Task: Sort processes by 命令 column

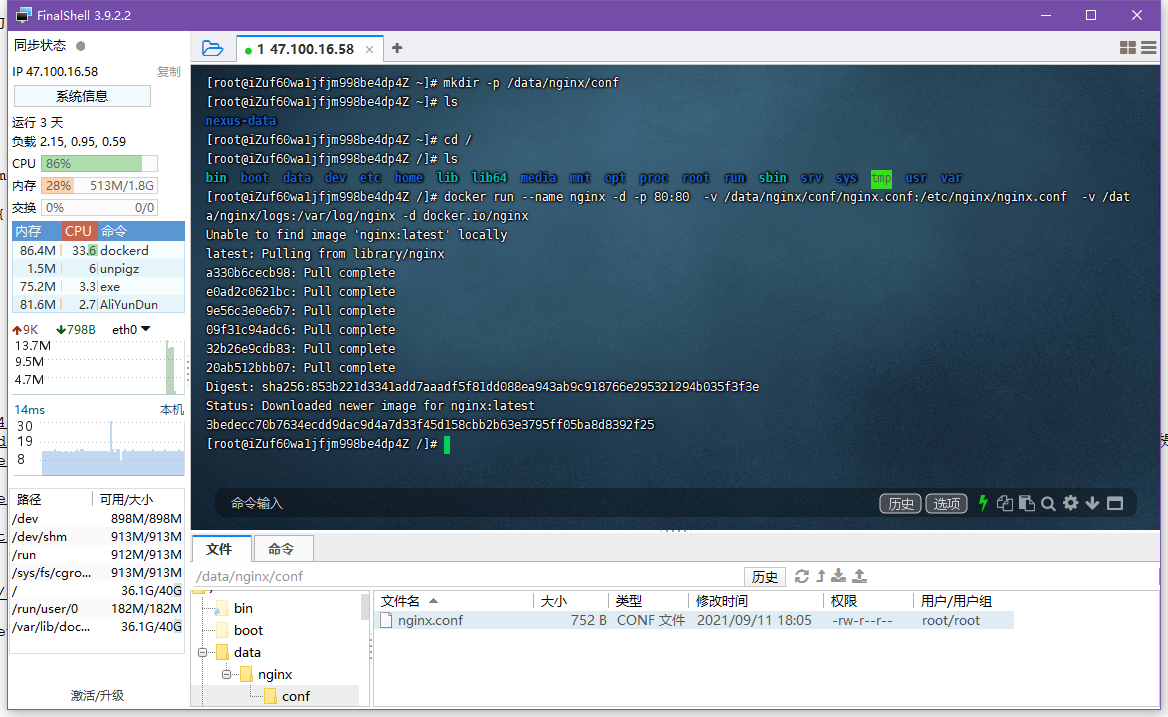Action: coord(141,231)
